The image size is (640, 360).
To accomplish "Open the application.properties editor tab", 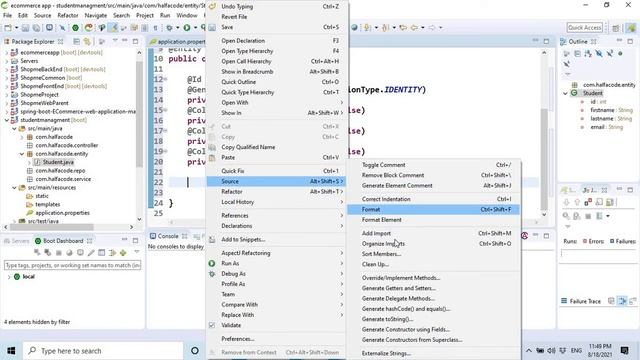I will (x=178, y=42).
